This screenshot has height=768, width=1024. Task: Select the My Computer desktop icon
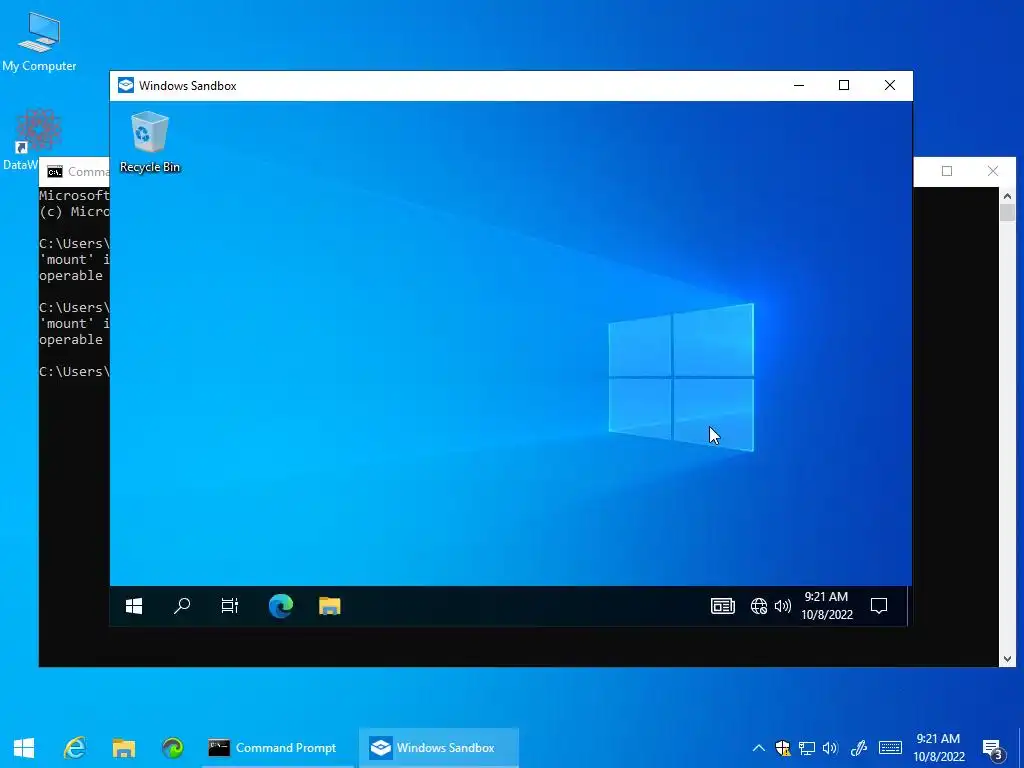[x=39, y=42]
